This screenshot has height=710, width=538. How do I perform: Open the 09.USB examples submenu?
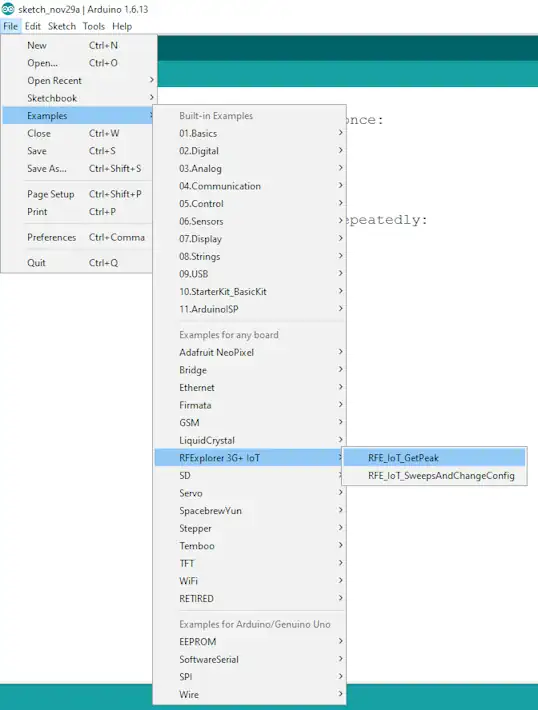tap(250, 274)
